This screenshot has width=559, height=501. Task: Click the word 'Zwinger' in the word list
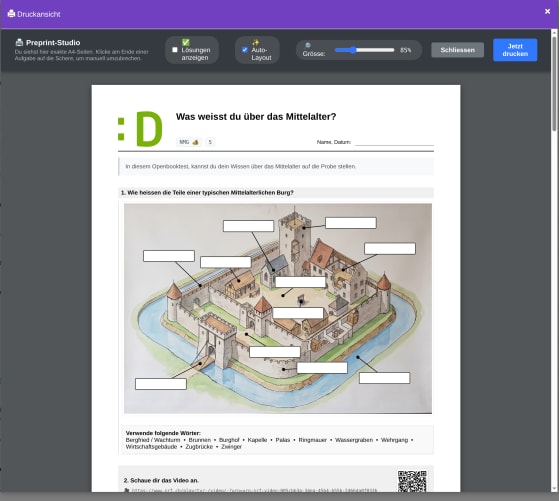[231, 447]
